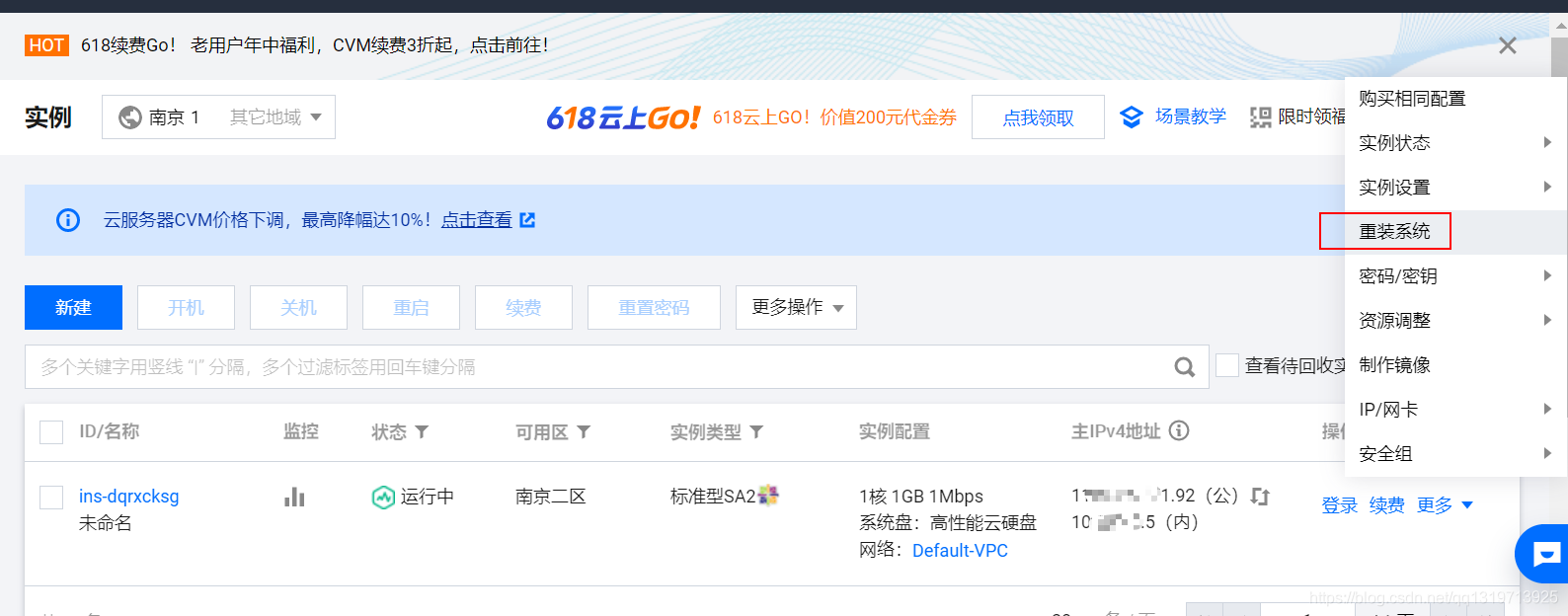Select 重装系统 menu item
The height and width of the screenshot is (616, 1568).
(x=1455, y=232)
